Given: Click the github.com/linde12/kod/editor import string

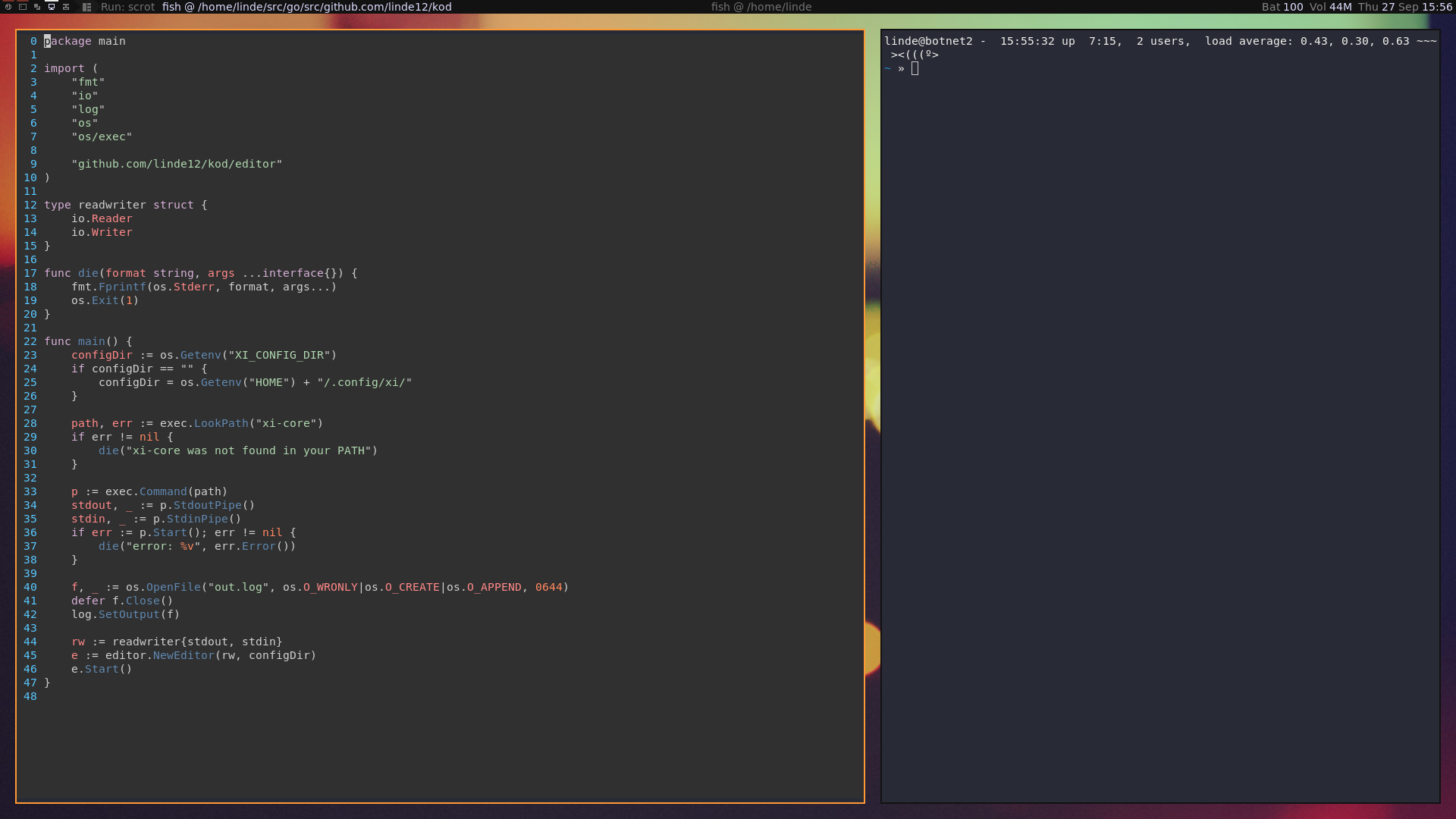Looking at the screenshot, I should (x=177, y=165).
